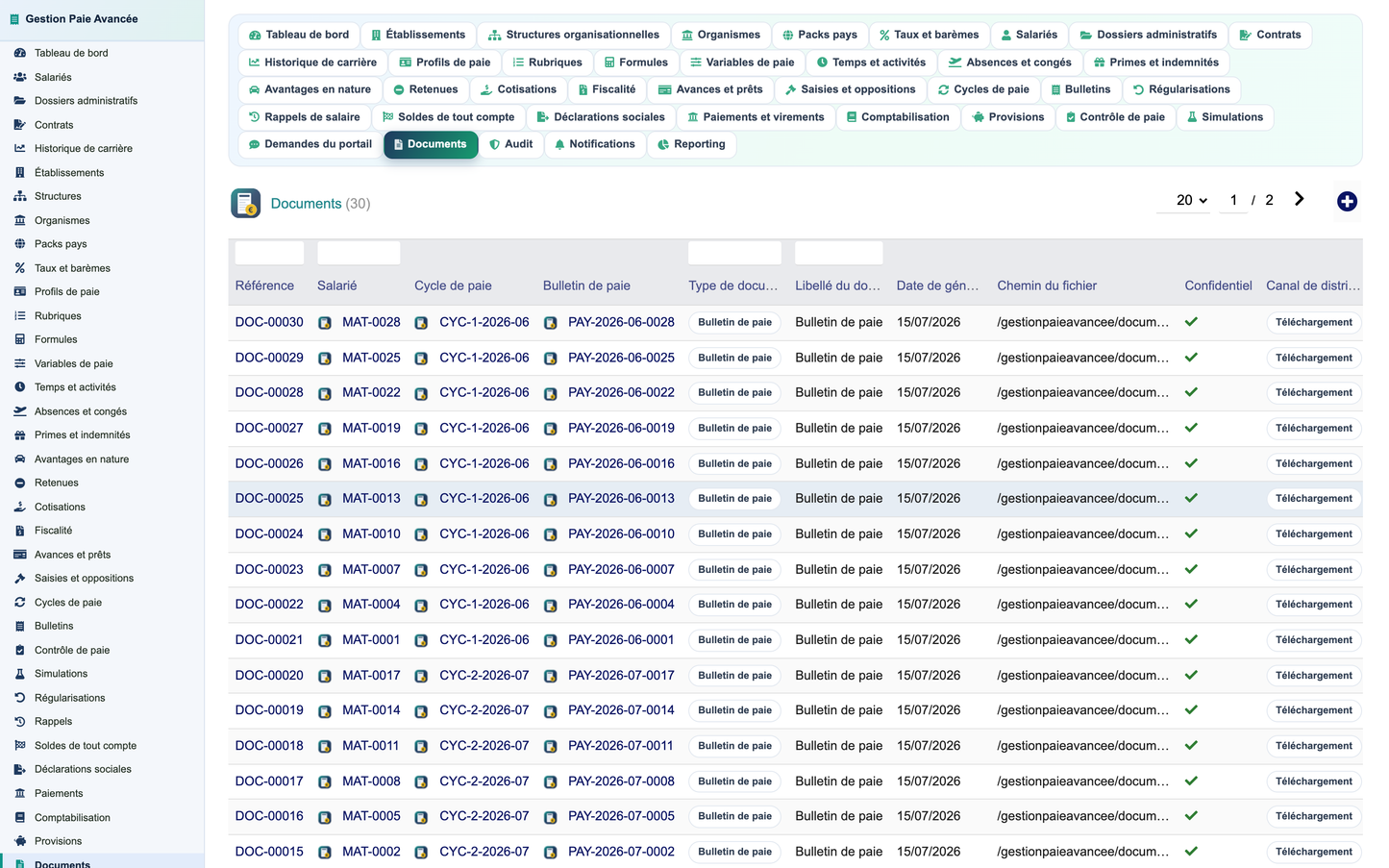The height and width of the screenshot is (868, 1389).
Task: Select the active Documents tab
Action: 430,144
